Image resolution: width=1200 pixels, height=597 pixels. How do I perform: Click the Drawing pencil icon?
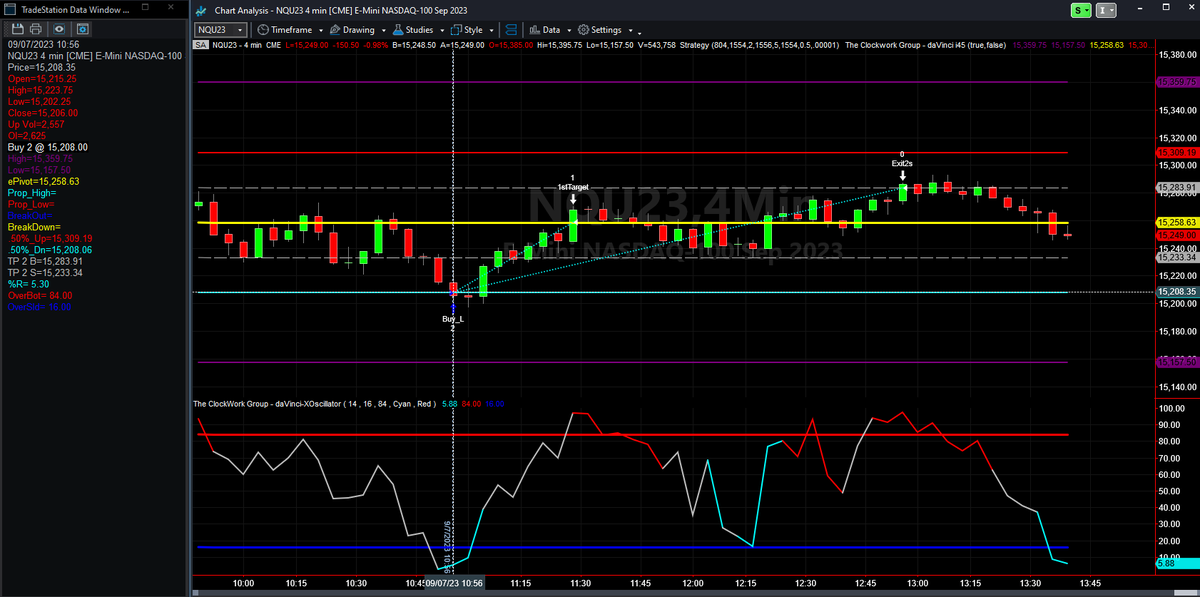[x=334, y=30]
